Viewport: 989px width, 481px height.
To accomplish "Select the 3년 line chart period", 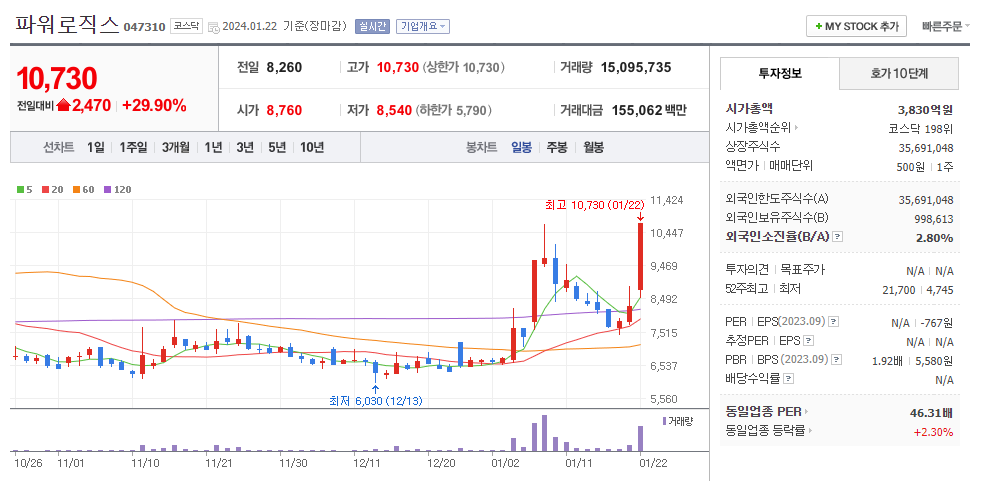I will [245, 148].
